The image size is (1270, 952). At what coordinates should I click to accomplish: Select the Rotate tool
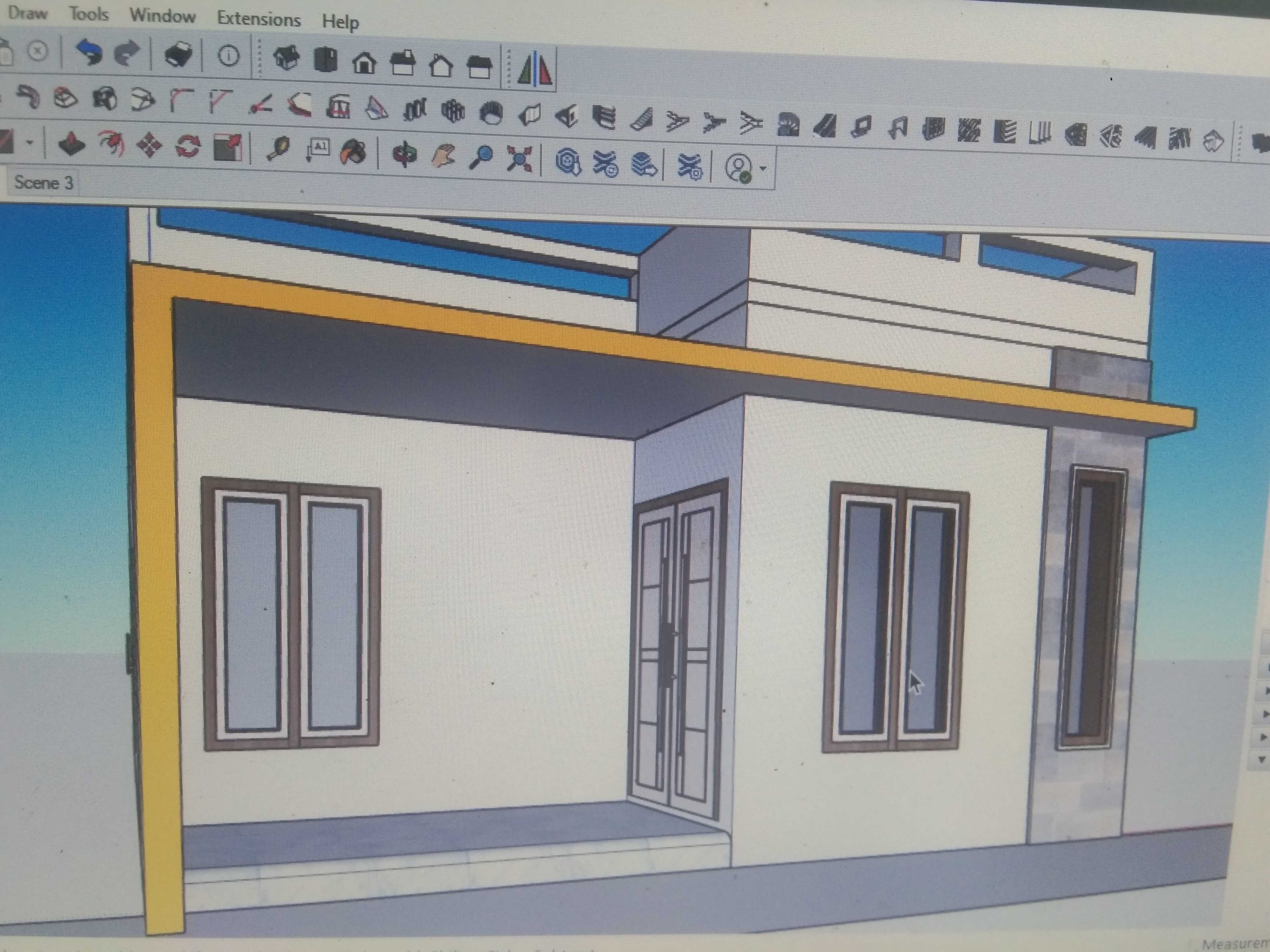[x=188, y=146]
